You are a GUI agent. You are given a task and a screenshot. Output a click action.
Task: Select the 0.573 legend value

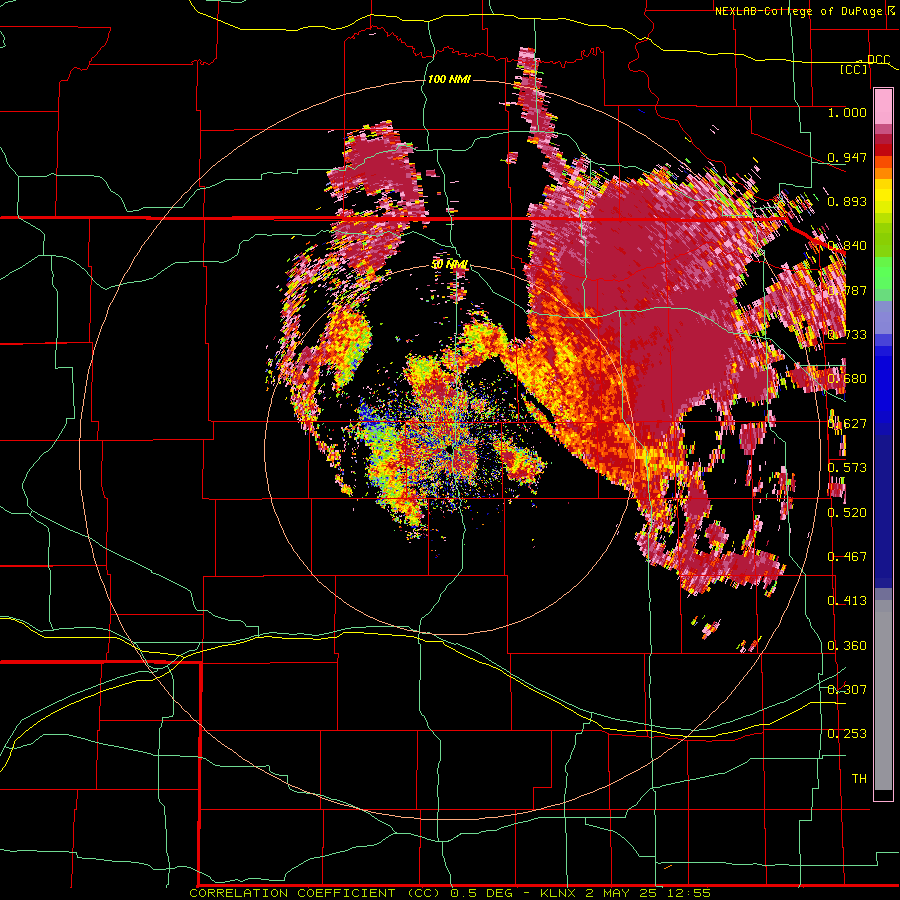847,467
